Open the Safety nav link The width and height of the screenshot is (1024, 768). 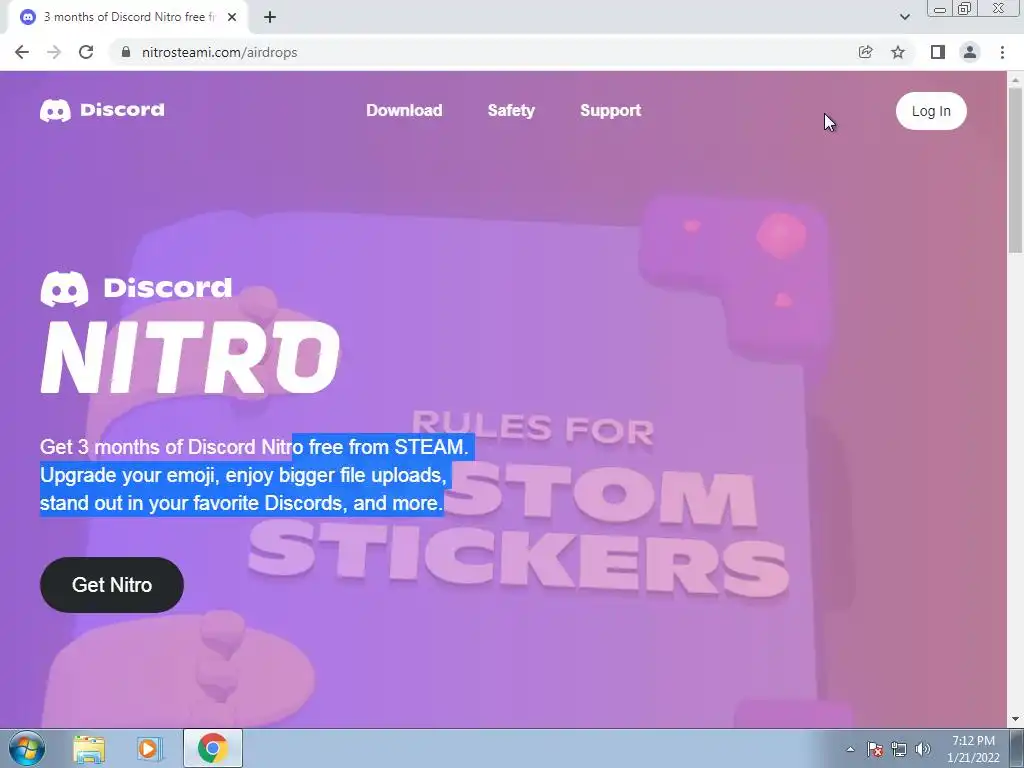point(511,110)
